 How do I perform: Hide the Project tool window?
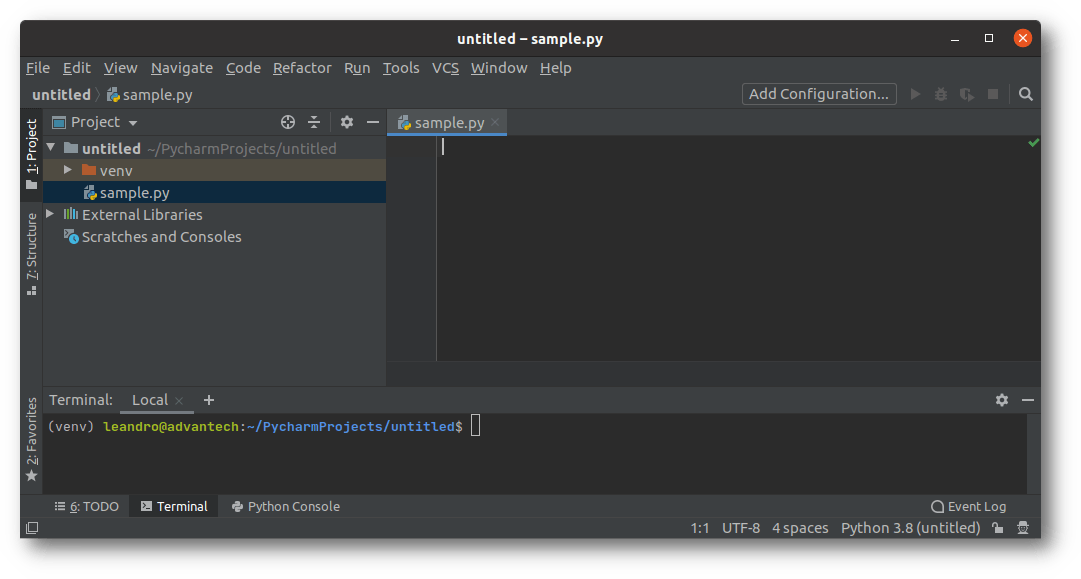click(x=373, y=121)
